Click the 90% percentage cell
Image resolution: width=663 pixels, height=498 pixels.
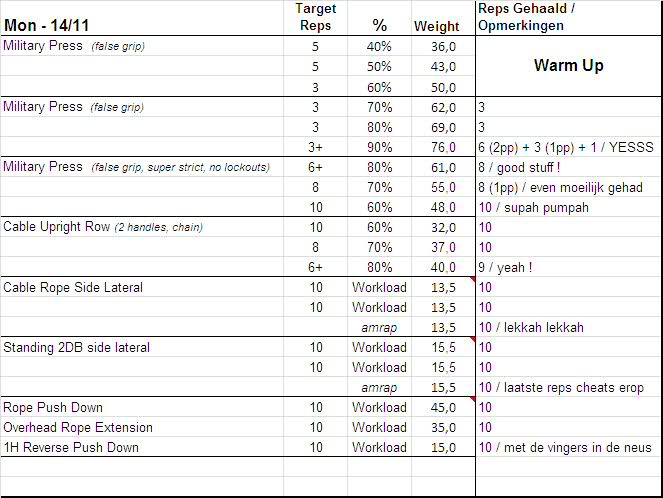click(x=379, y=147)
